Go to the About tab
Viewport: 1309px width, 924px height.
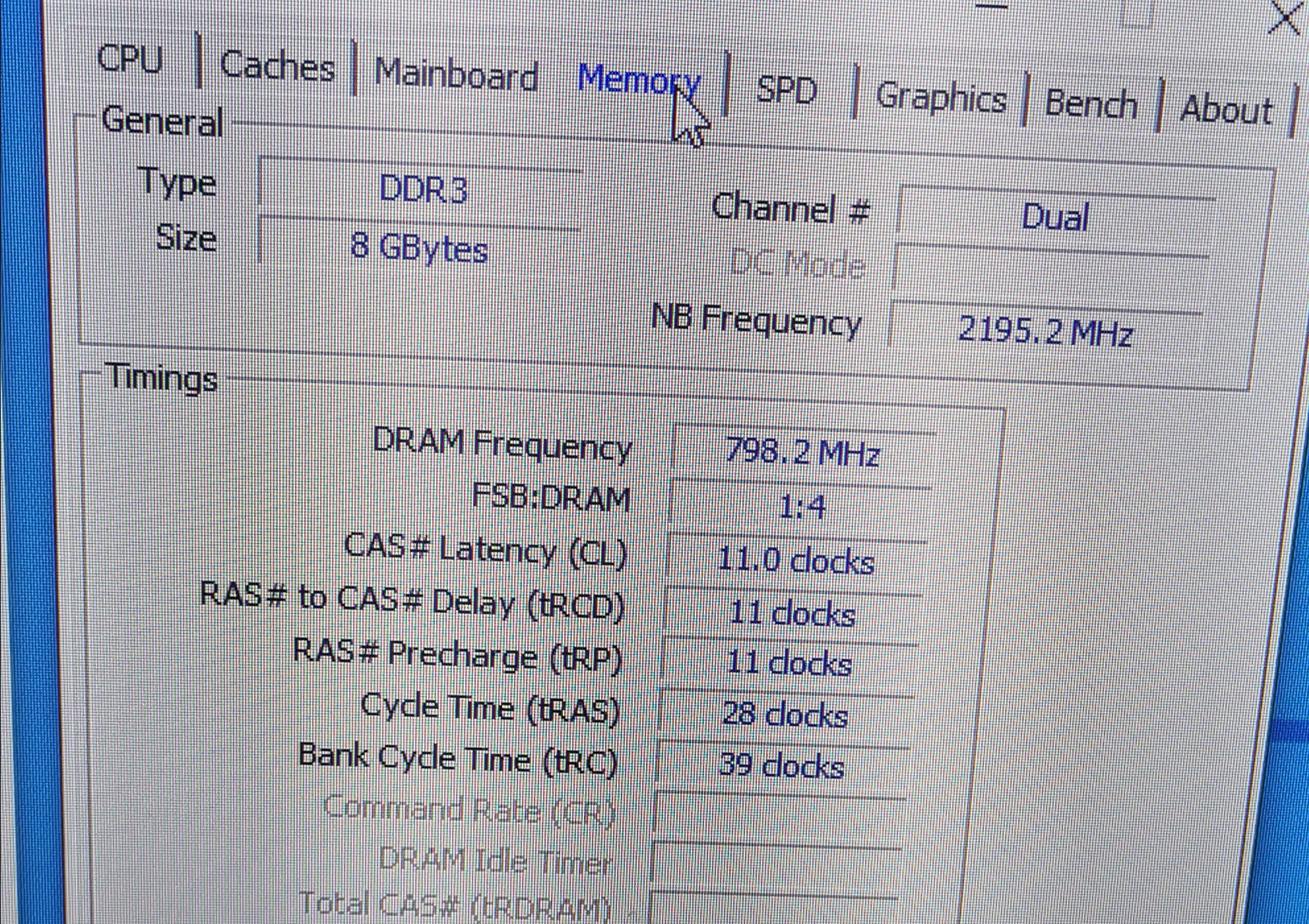[1226, 109]
